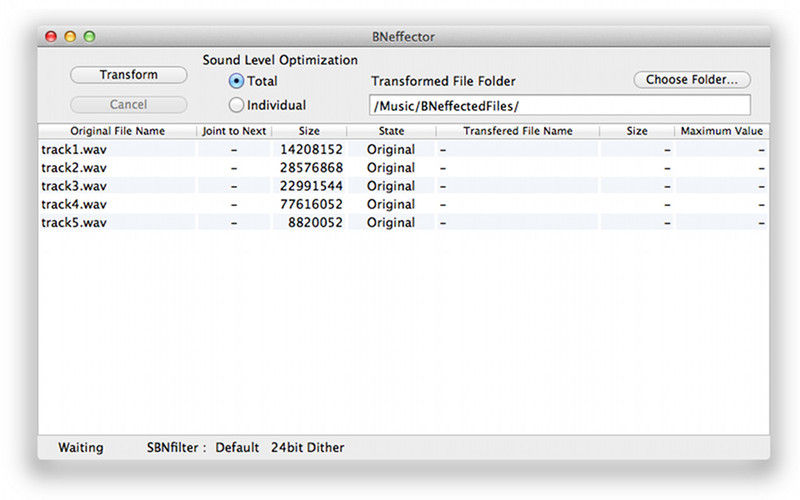Click the size value 28576868

(x=311, y=168)
